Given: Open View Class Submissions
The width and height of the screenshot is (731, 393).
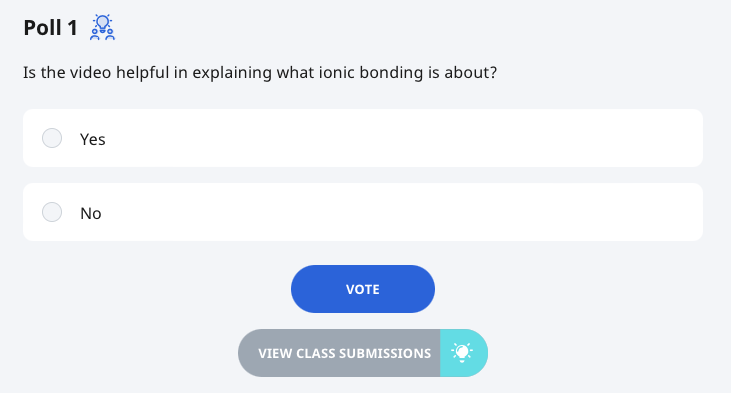Looking at the screenshot, I should pos(363,353).
